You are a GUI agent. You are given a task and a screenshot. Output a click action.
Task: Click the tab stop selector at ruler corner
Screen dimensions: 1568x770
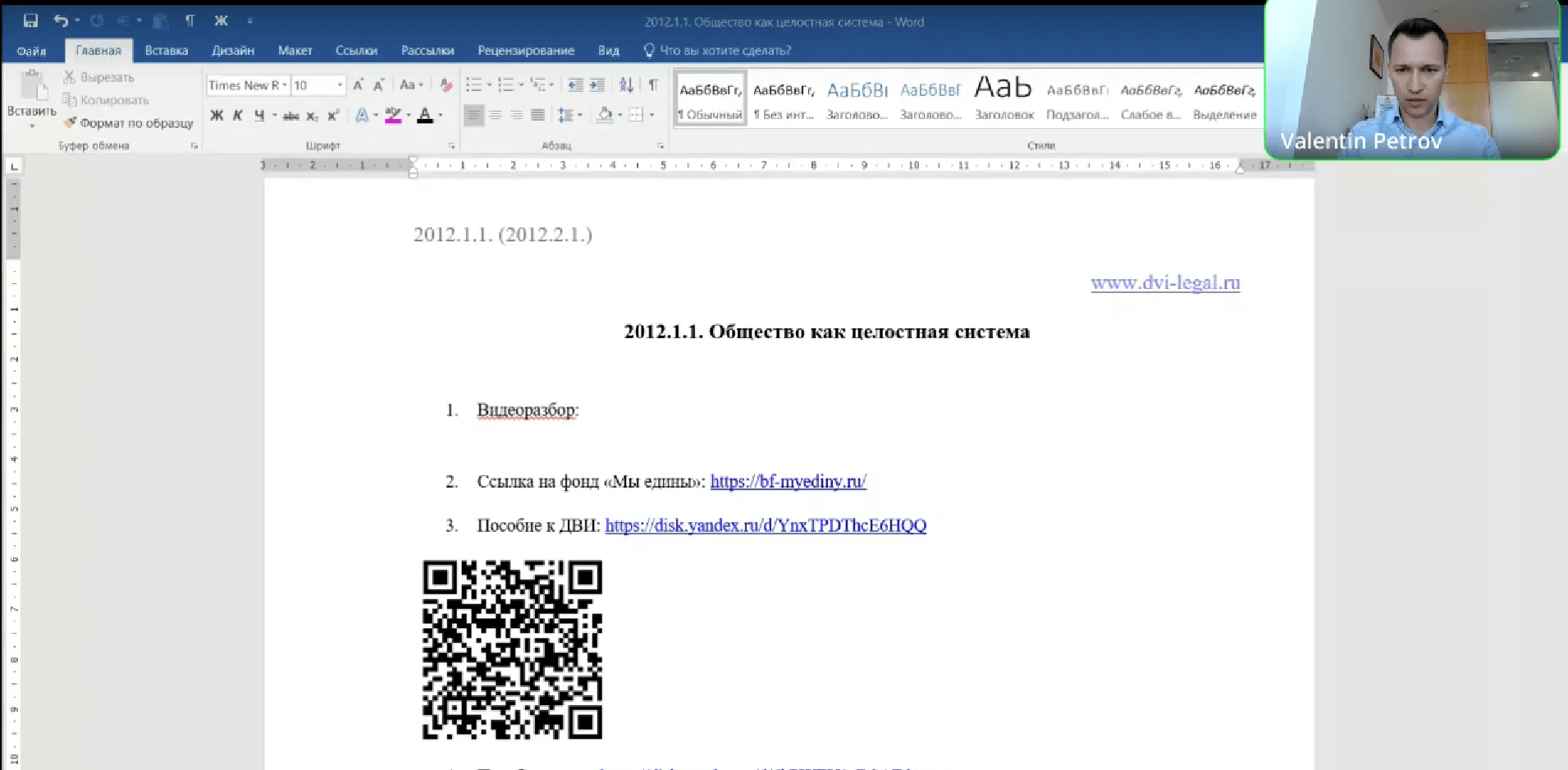(14, 167)
